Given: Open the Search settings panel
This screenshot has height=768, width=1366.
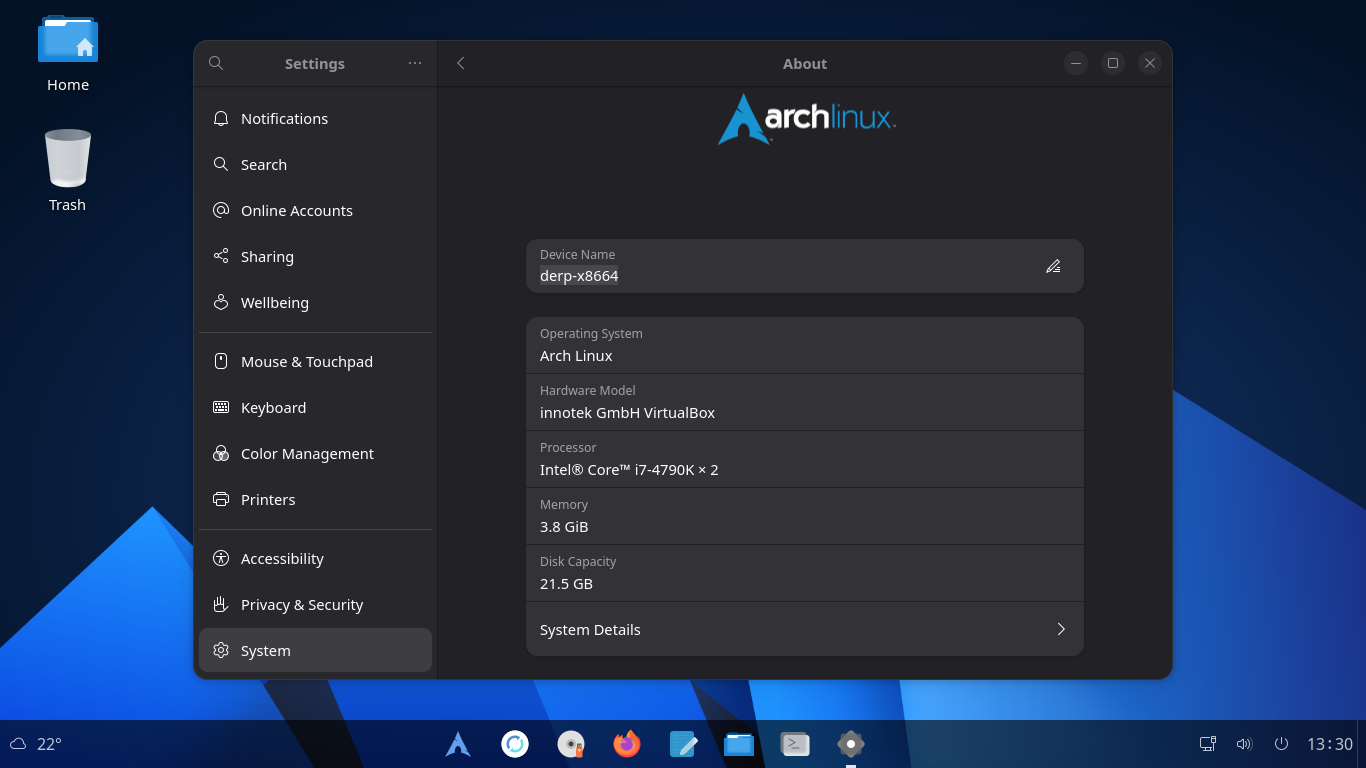Looking at the screenshot, I should click(315, 164).
